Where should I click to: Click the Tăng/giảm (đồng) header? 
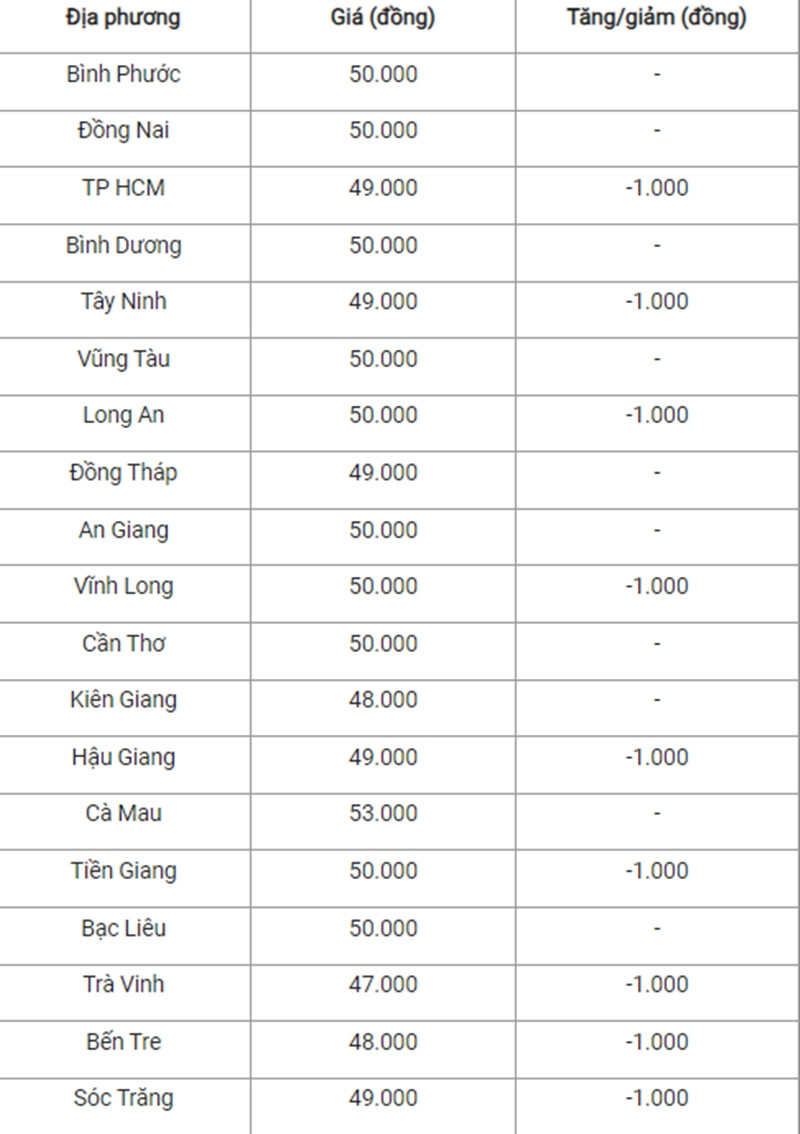tap(657, 17)
